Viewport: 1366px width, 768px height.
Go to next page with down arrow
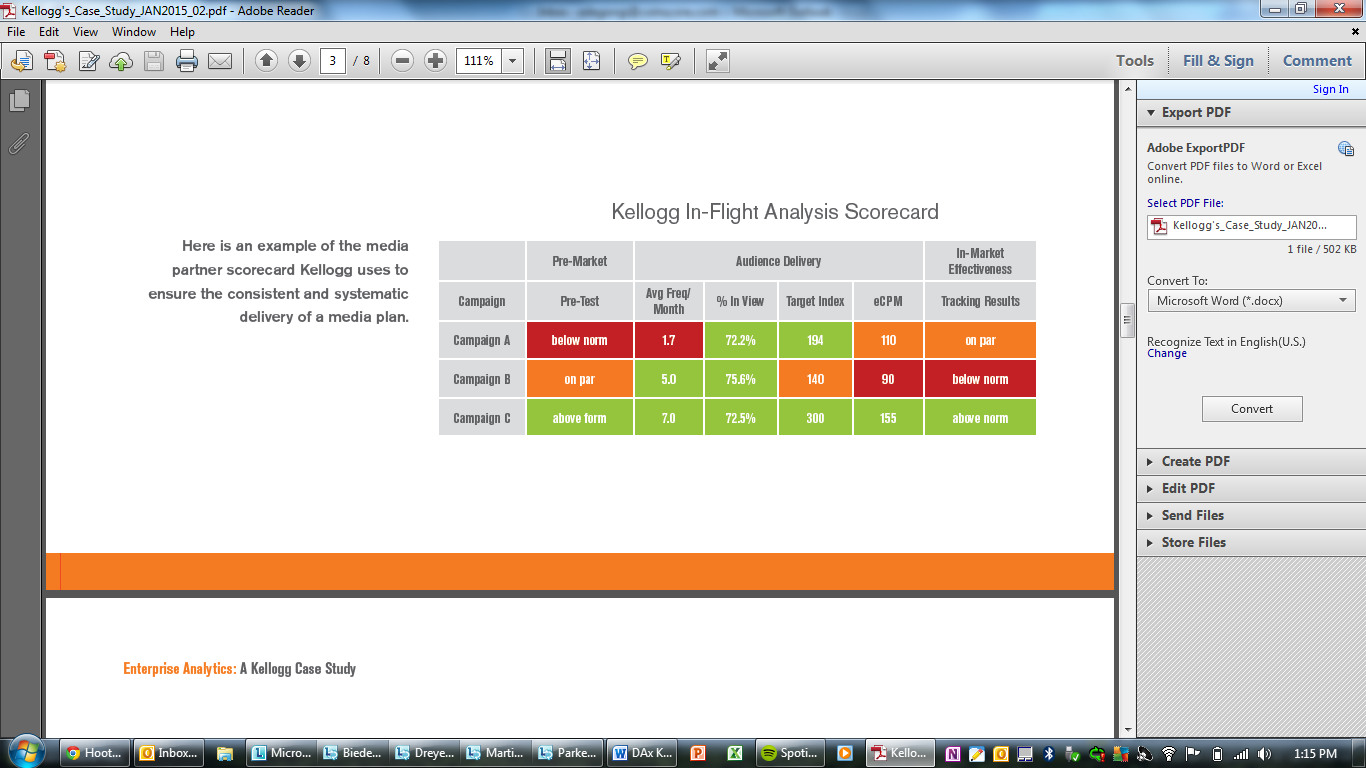point(299,61)
